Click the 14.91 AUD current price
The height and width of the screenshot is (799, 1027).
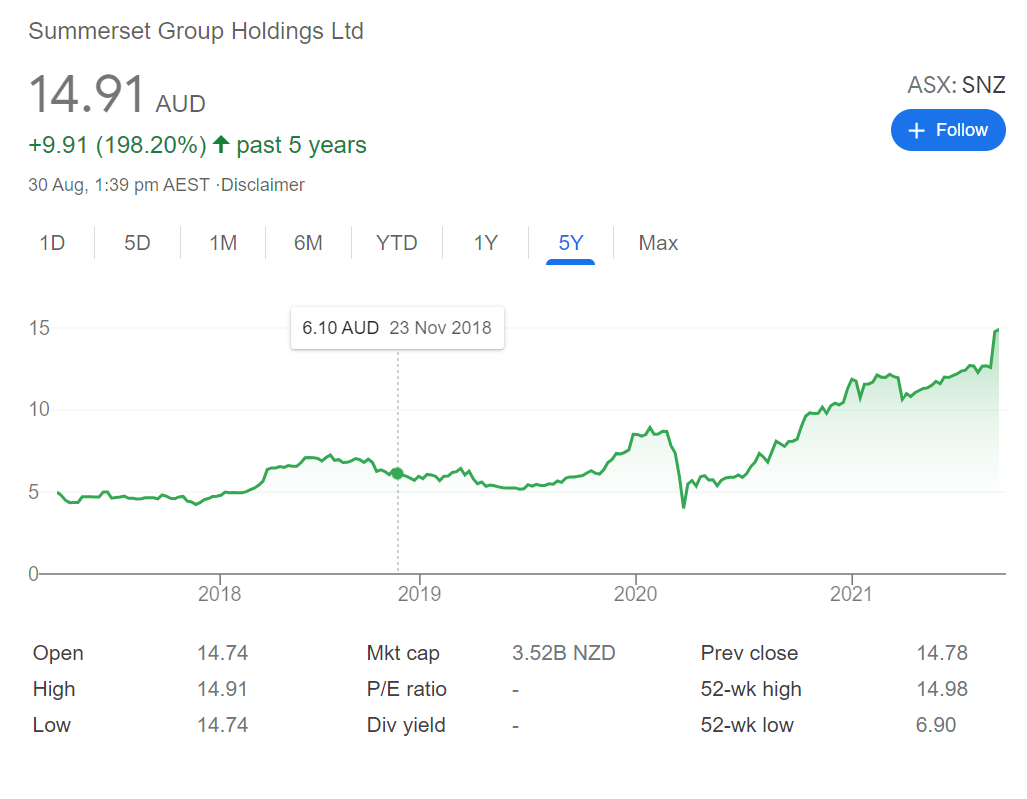coord(117,96)
